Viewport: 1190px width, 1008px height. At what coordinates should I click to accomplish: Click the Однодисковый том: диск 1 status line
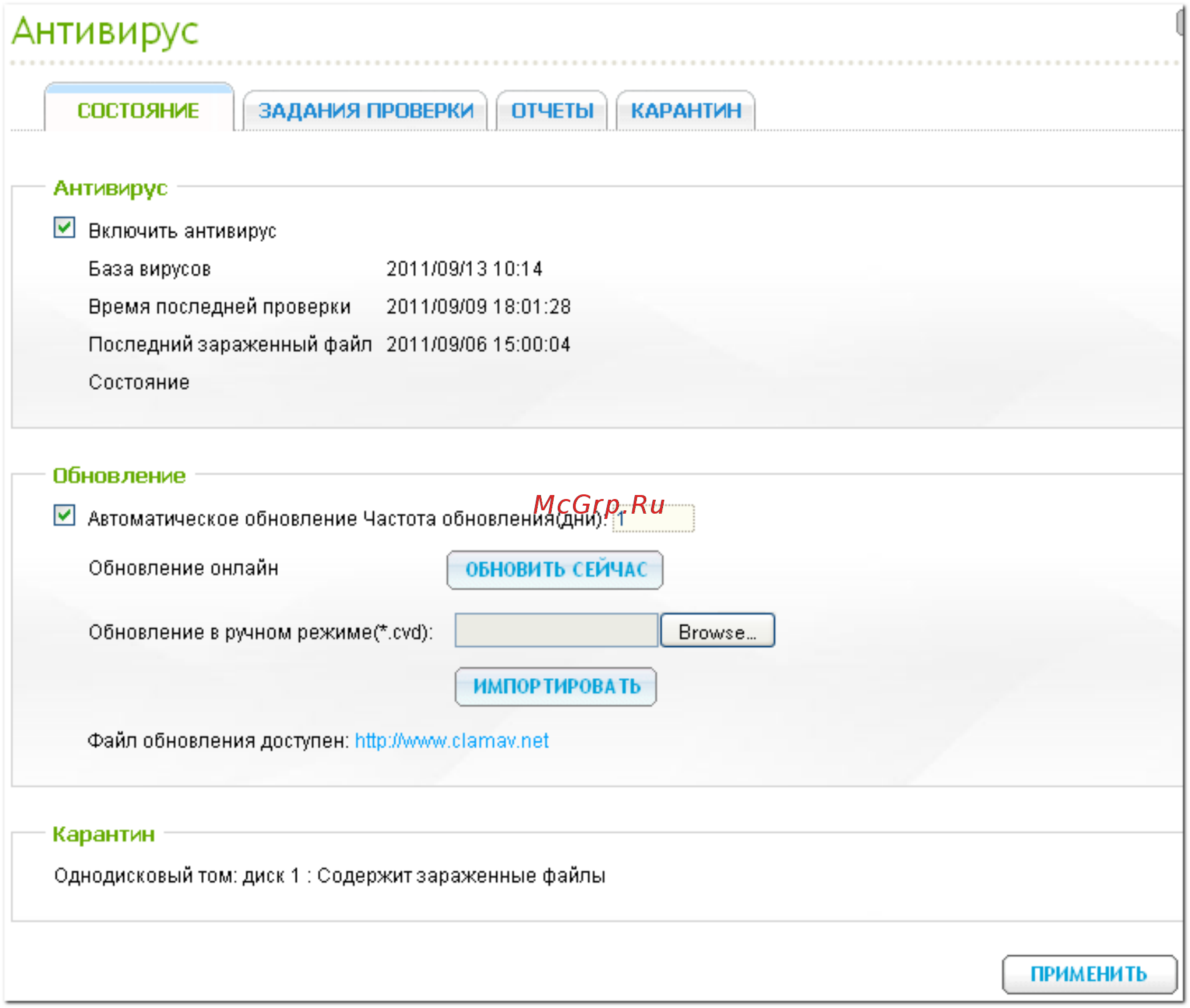(330, 875)
